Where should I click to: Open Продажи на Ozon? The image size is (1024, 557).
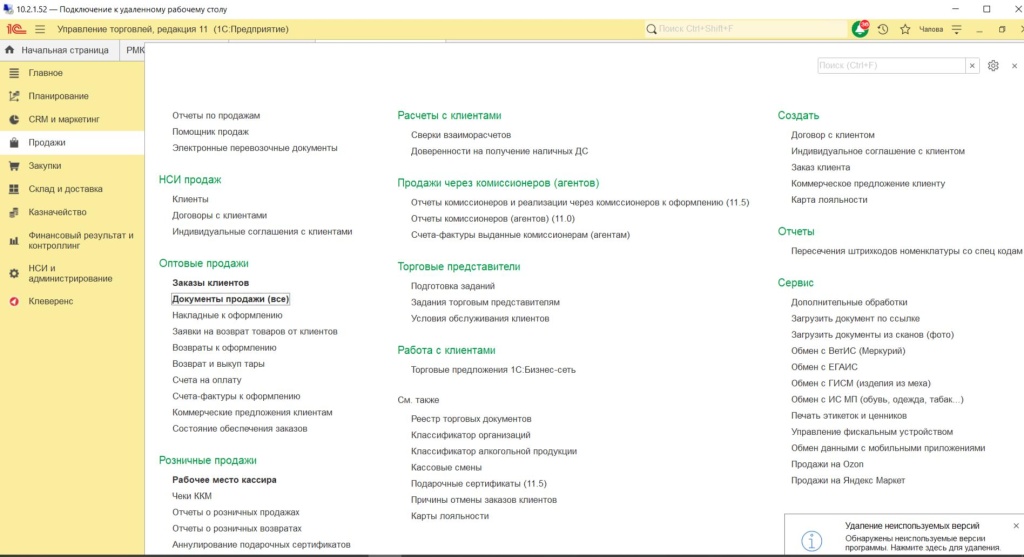click(827, 464)
